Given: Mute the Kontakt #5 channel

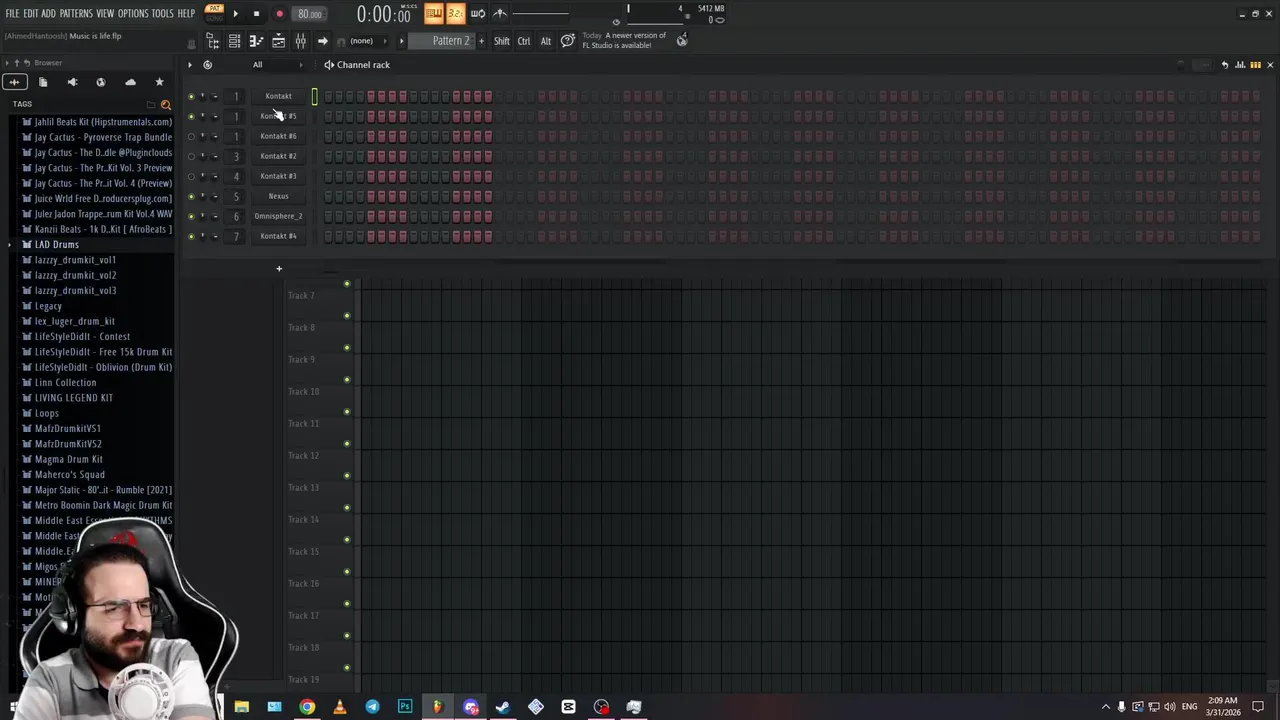Looking at the screenshot, I should coord(191,116).
